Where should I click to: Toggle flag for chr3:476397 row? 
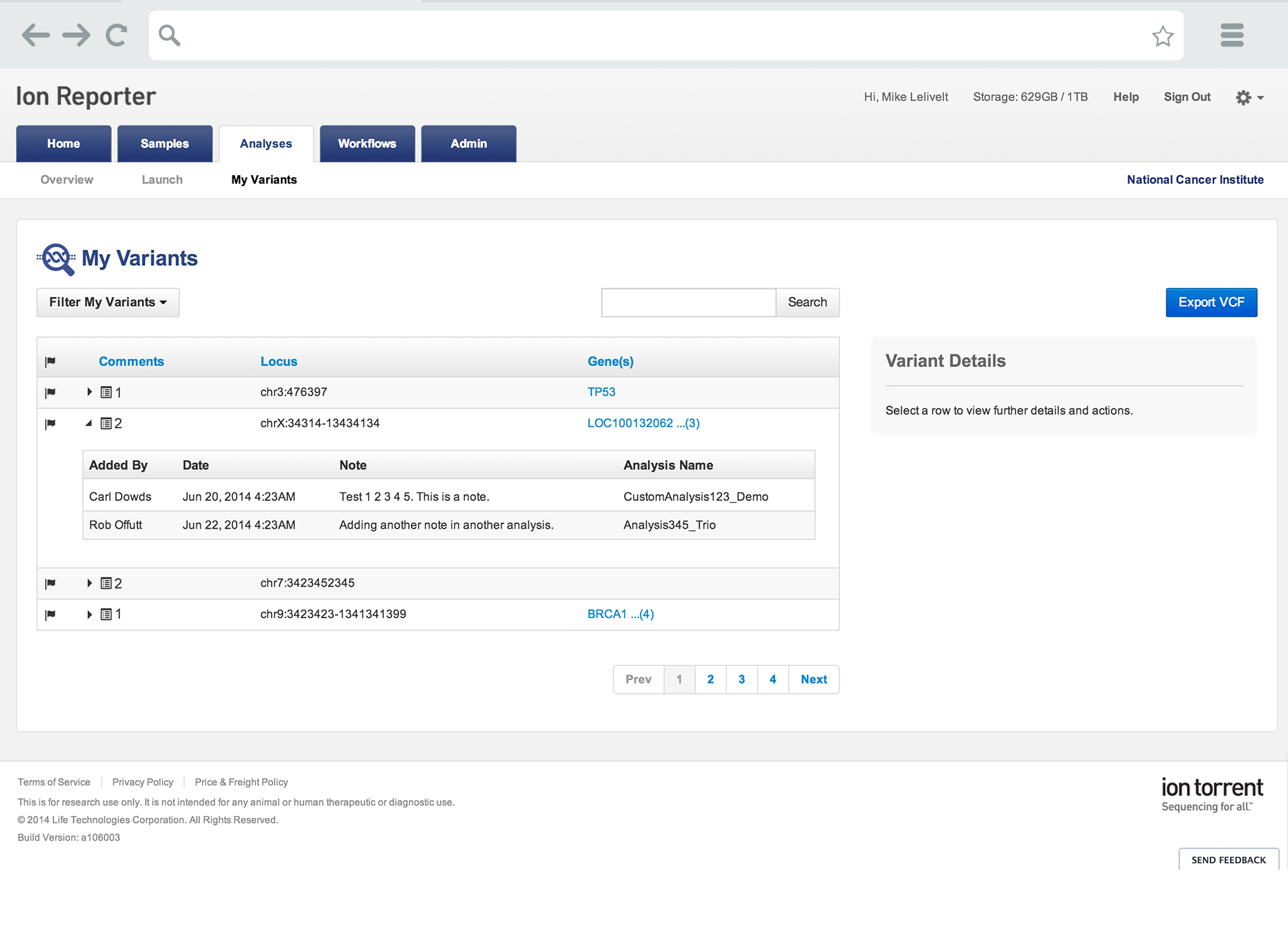[50, 393]
